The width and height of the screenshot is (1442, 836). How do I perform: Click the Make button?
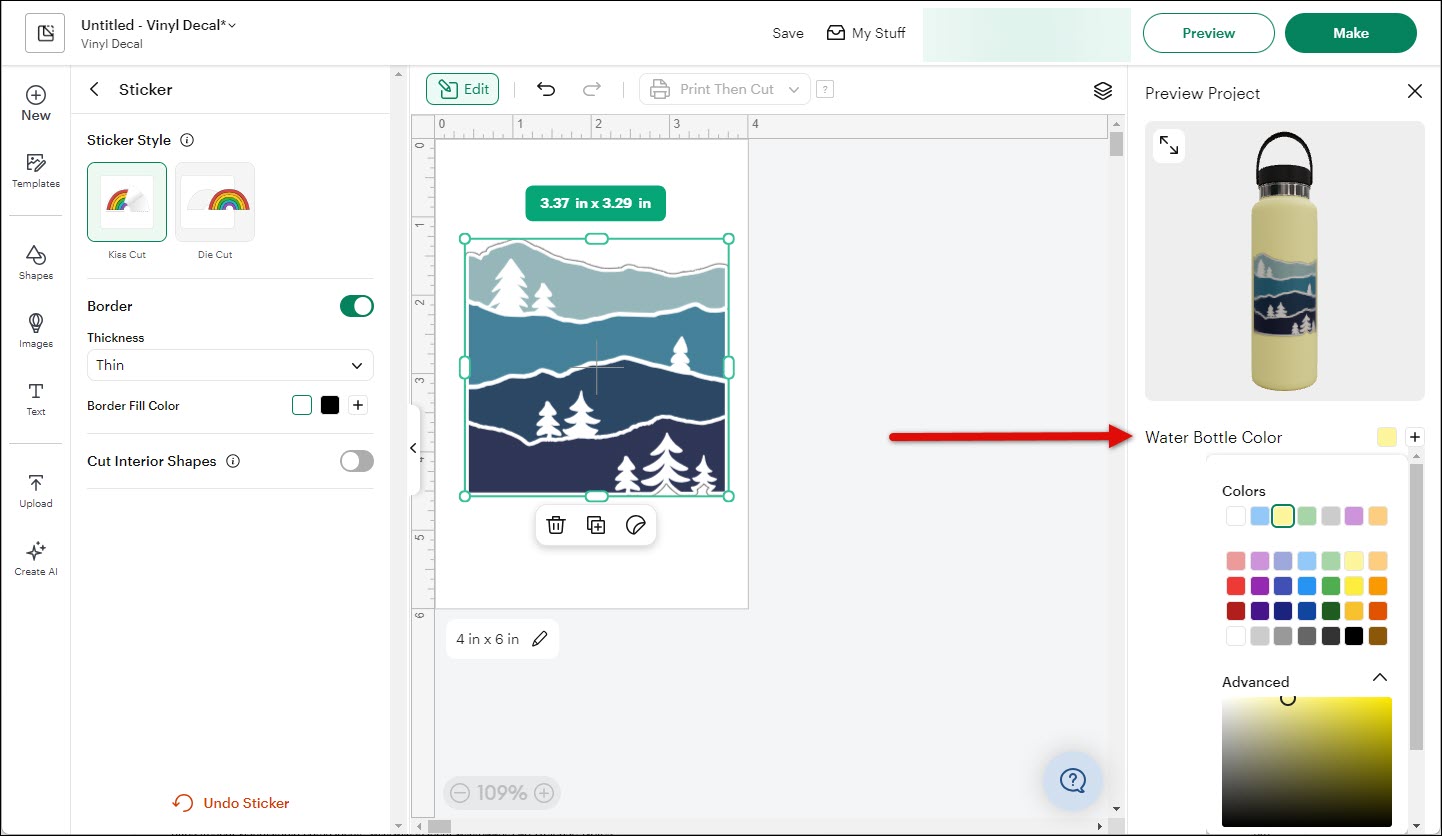[x=1350, y=33]
